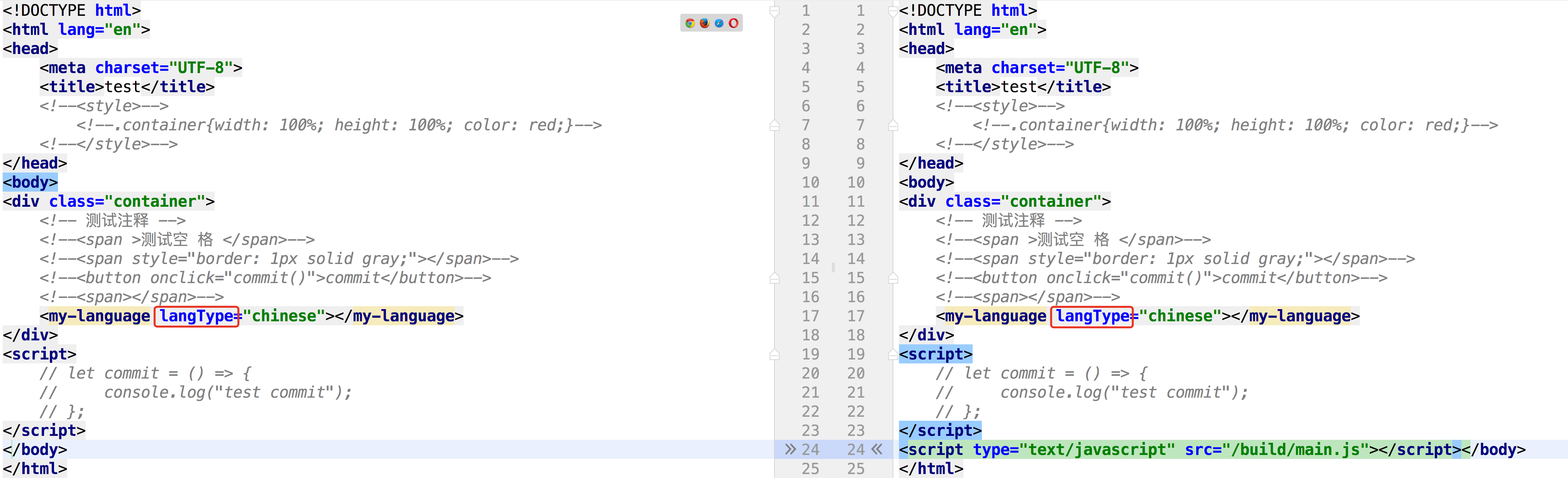The image size is (1568, 478).
Task: Click the commented span border line in right pane
Action: tap(1176, 259)
